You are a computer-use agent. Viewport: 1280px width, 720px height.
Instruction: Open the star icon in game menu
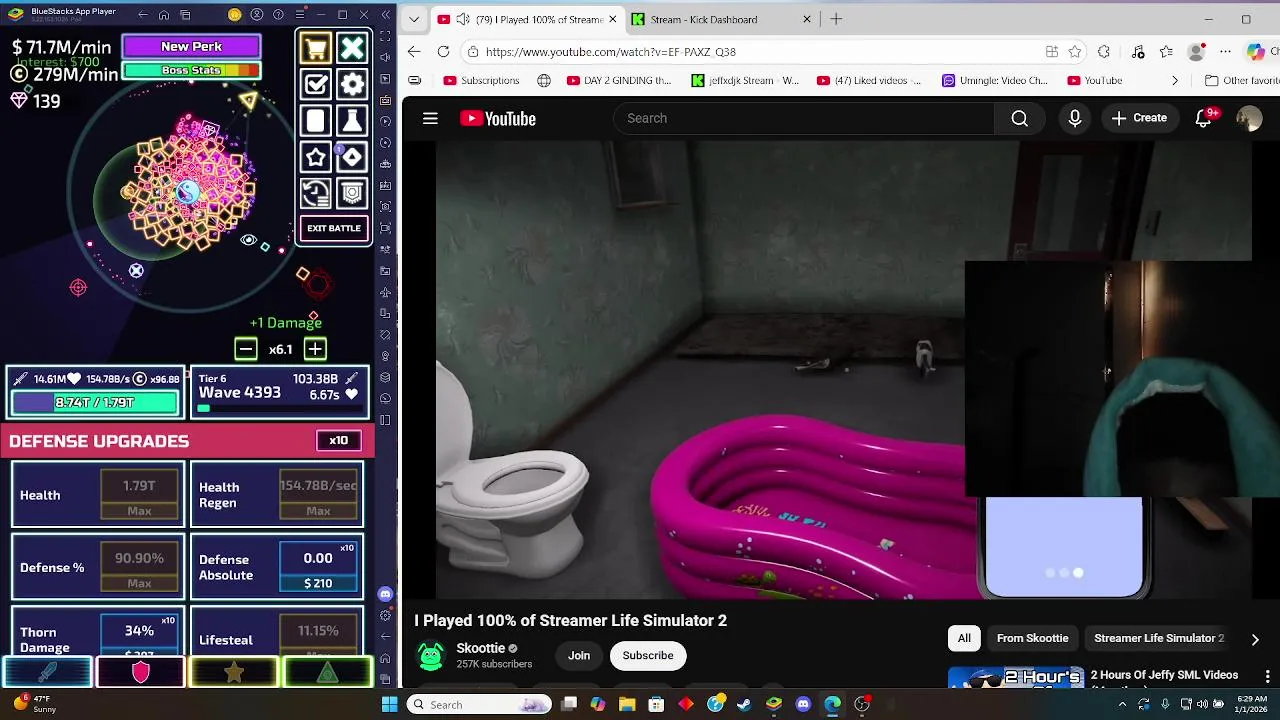coord(316,157)
